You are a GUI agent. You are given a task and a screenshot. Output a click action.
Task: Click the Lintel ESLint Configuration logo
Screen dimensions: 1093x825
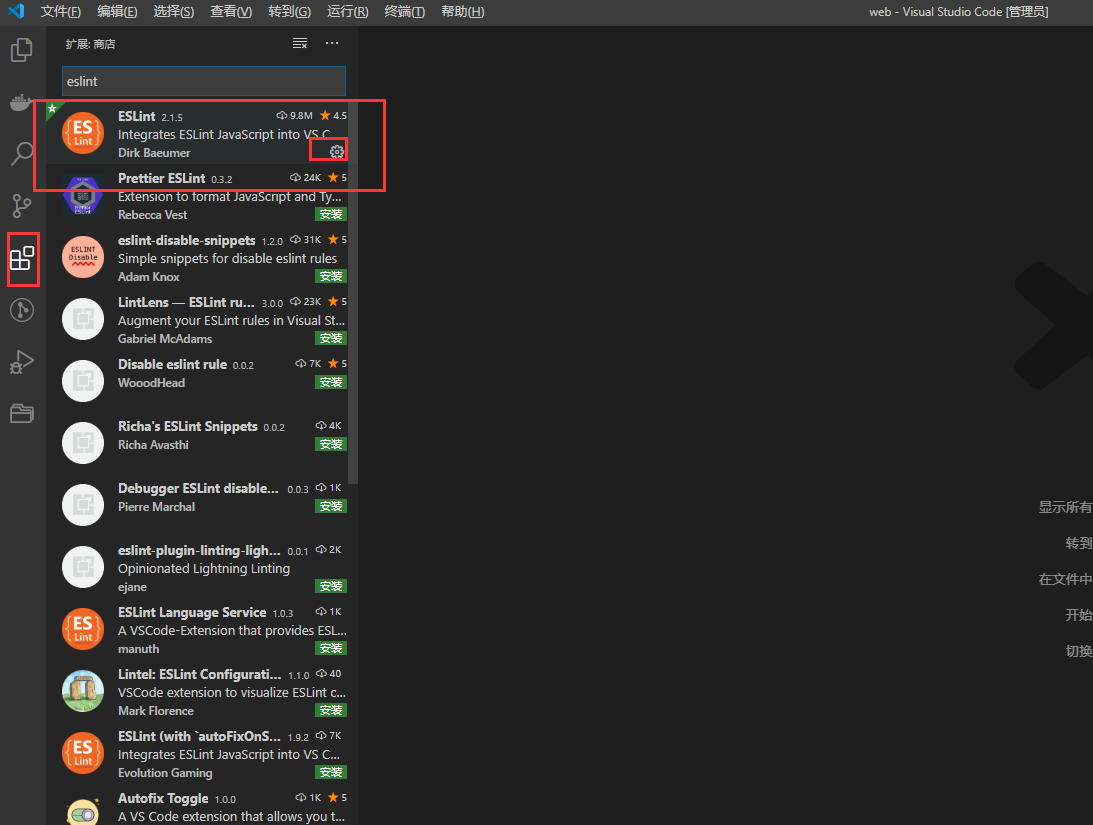(x=83, y=691)
